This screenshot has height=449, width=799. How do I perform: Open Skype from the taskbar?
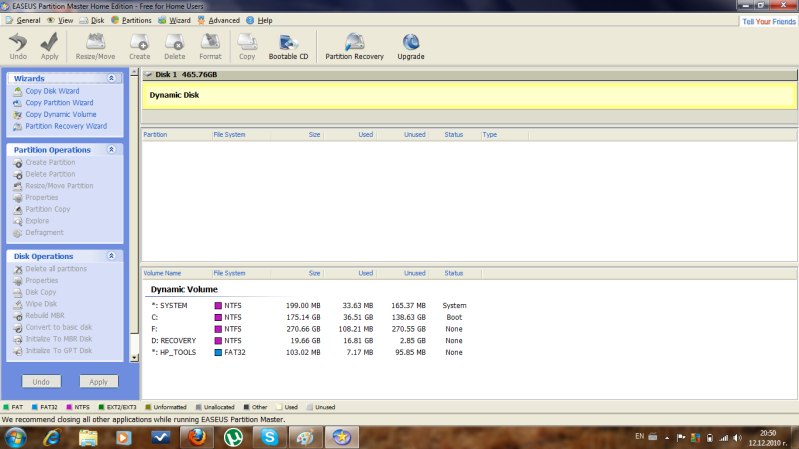tap(269, 437)
